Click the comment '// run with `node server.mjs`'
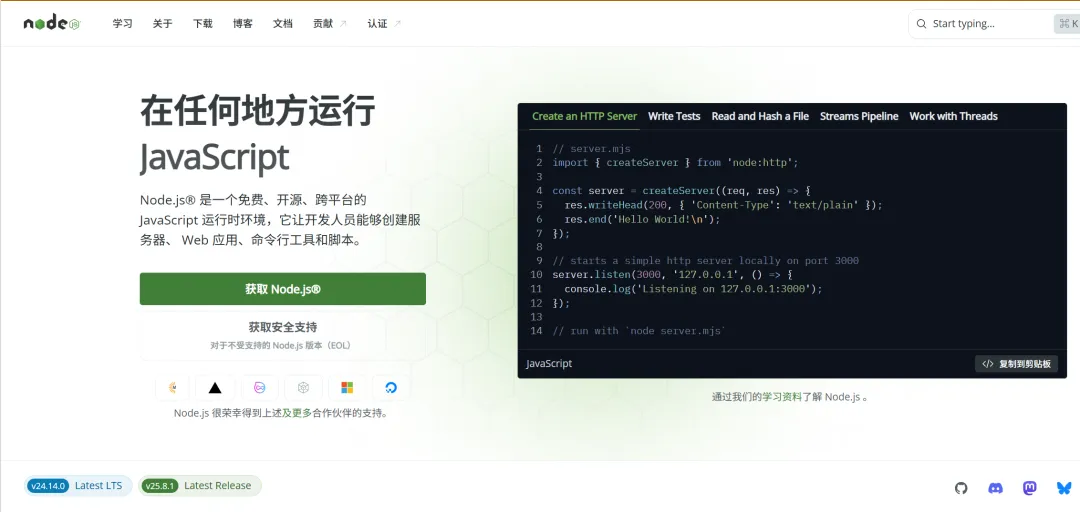 [x=639, y=331]
